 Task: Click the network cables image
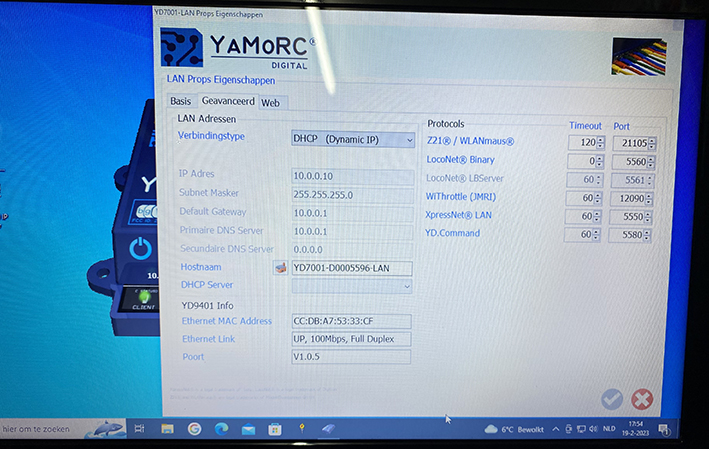point(639,57)
